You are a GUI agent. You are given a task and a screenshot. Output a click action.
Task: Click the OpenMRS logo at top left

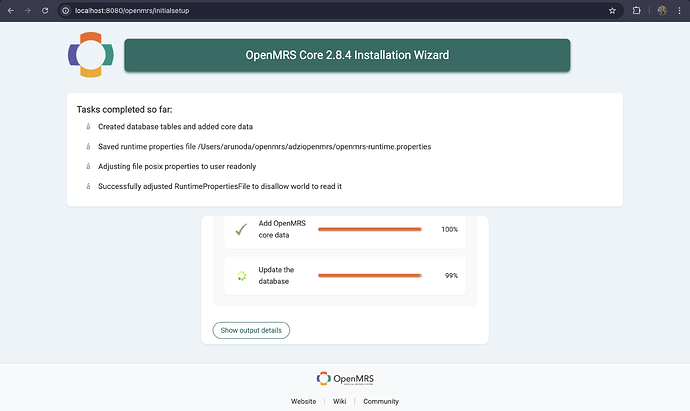point(90,55)
